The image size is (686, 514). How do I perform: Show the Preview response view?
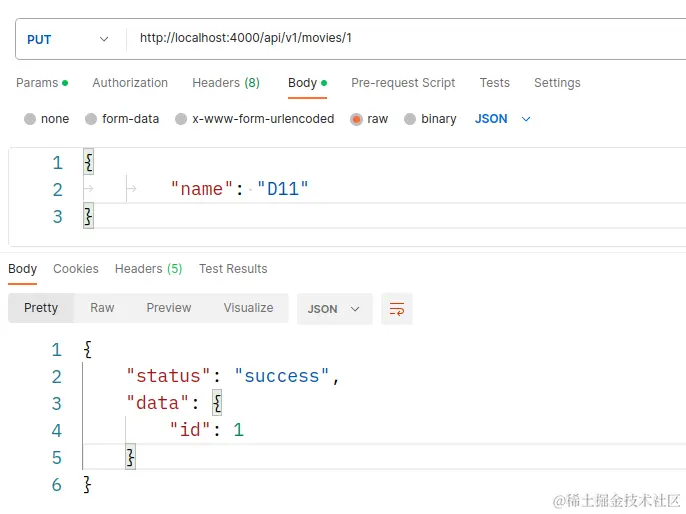tap(169, 308)
